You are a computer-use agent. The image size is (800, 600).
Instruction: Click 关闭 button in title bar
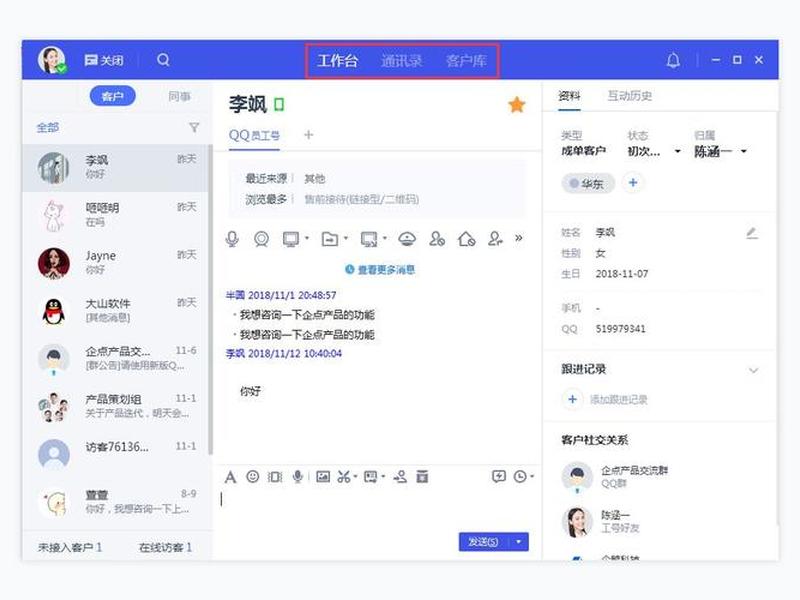pos(104,60)
